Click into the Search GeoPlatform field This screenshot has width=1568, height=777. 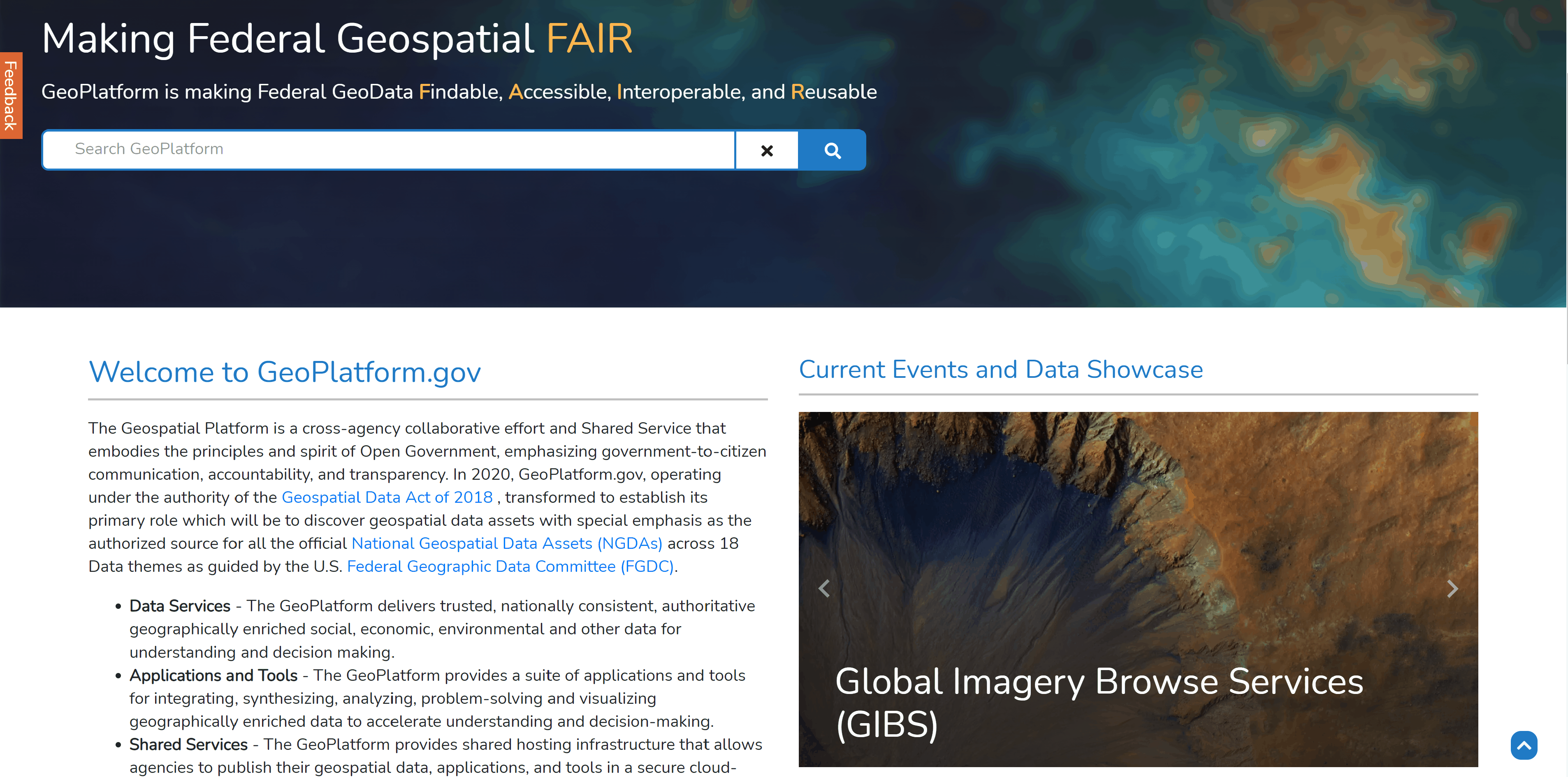(388, 149)
